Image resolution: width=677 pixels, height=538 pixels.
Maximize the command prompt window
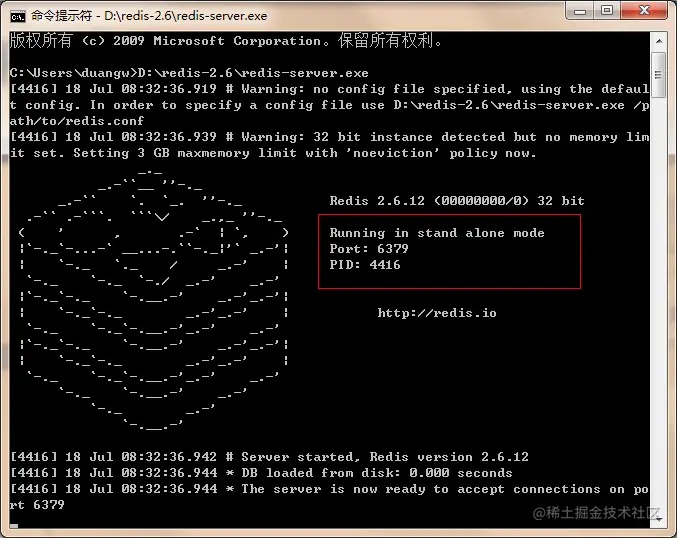607,11
